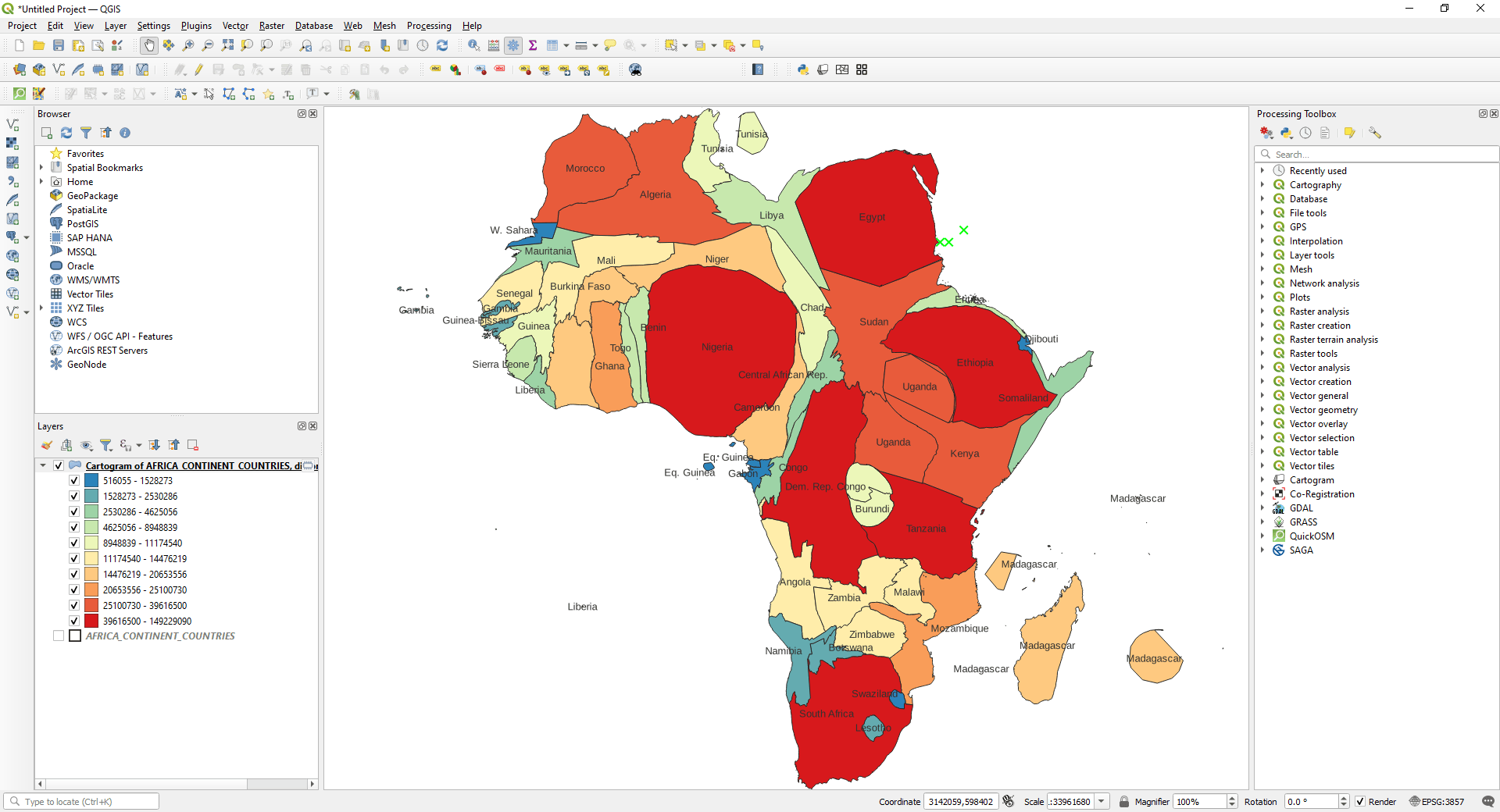Image resolution: width=1500 pixels, height=812 pixels.
Task: Open the Layer menu
Action: 116,26
